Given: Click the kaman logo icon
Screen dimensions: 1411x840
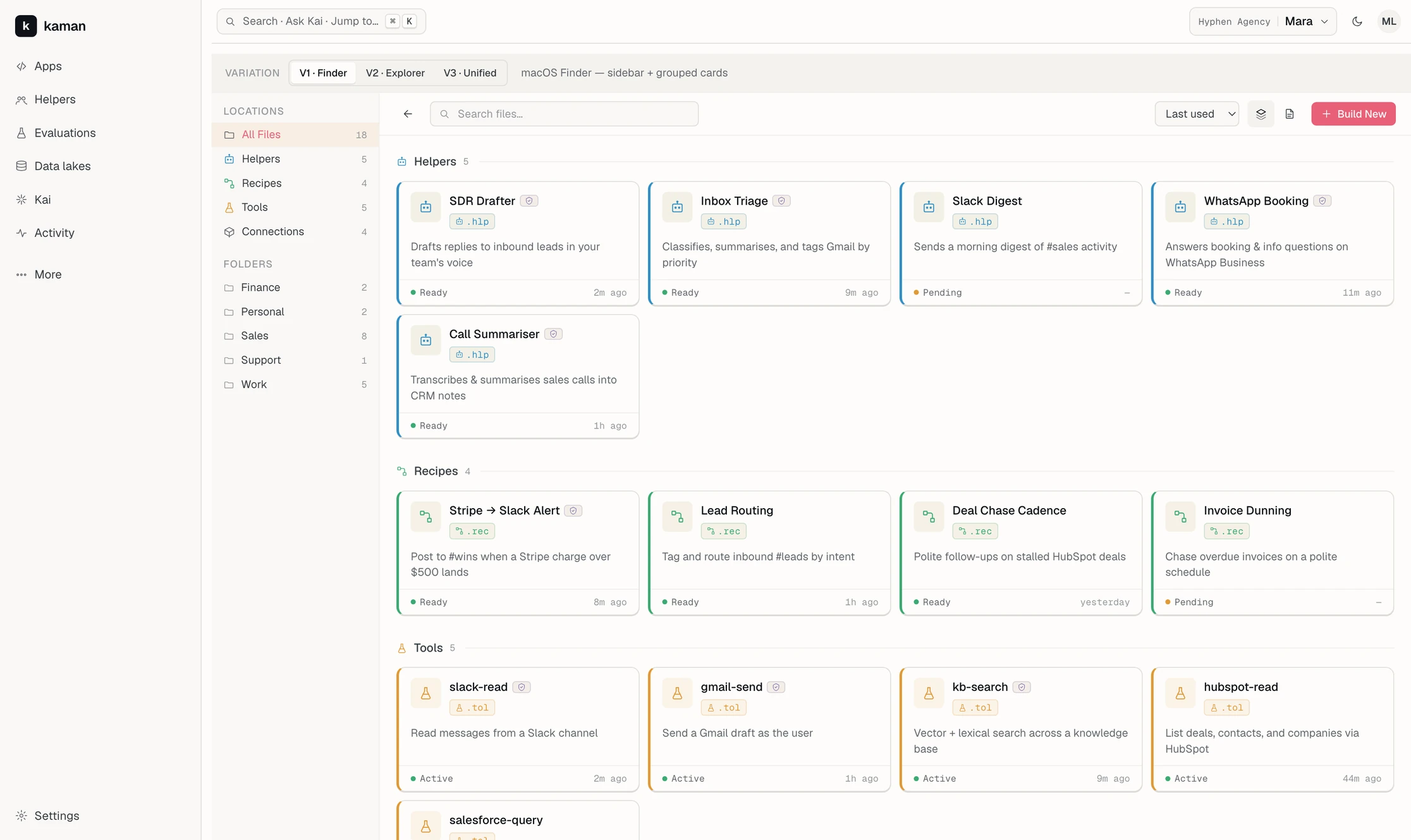Looking at the screenshot, I should [x=26, y=26].
